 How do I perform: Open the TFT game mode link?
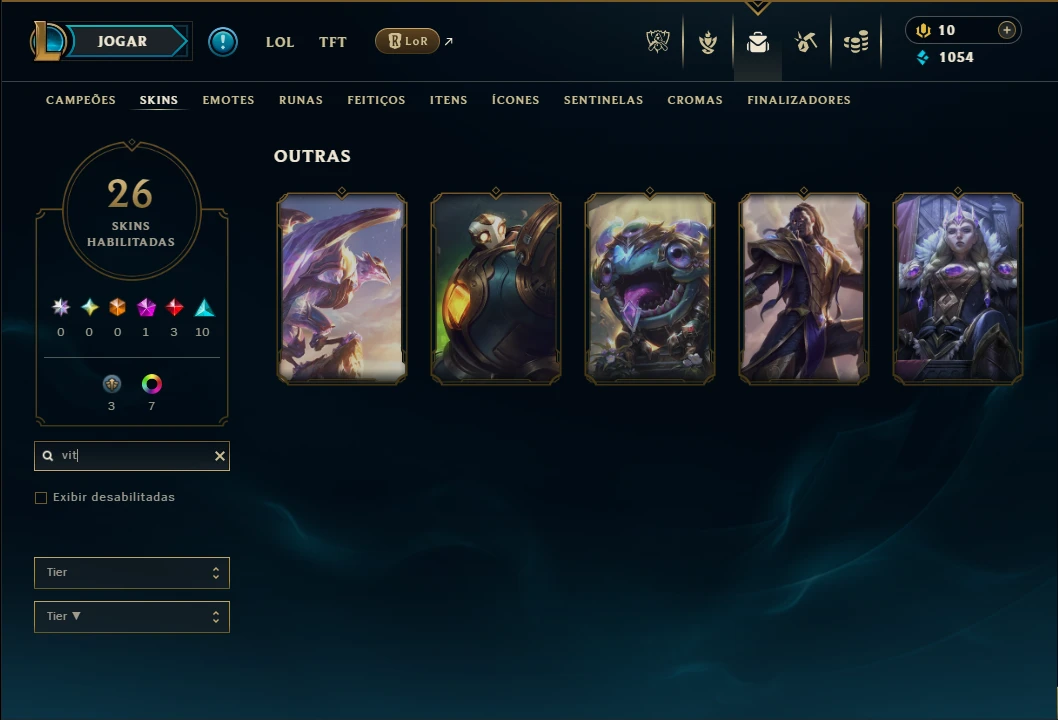click(x=333, y=42)
